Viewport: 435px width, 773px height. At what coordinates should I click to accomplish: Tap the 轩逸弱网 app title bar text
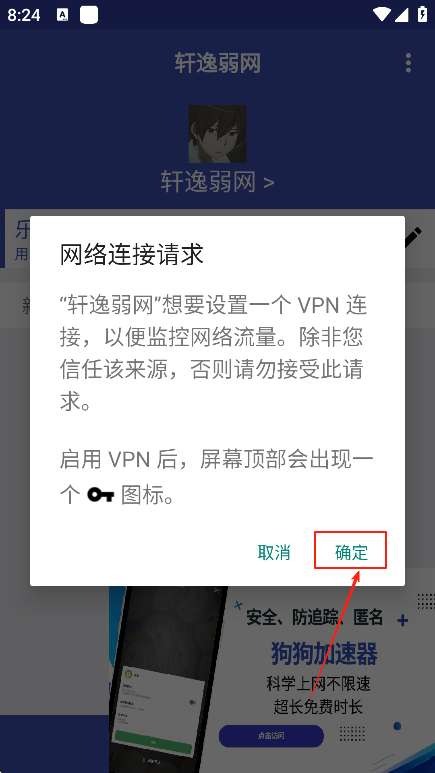pos(218,63)
